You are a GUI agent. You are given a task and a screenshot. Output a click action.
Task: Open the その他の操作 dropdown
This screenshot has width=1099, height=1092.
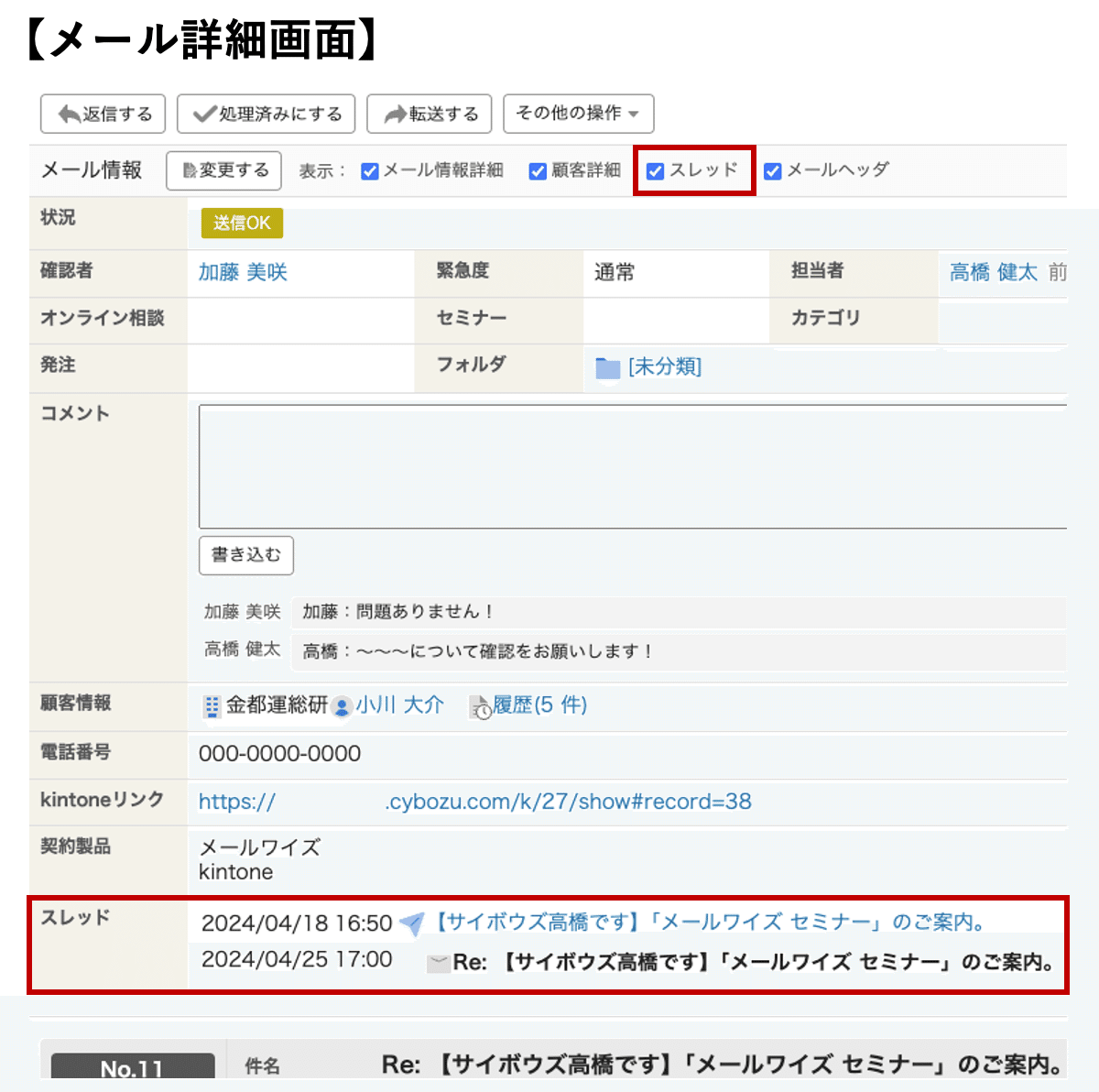pyautogui.click(x=579, y=114)
